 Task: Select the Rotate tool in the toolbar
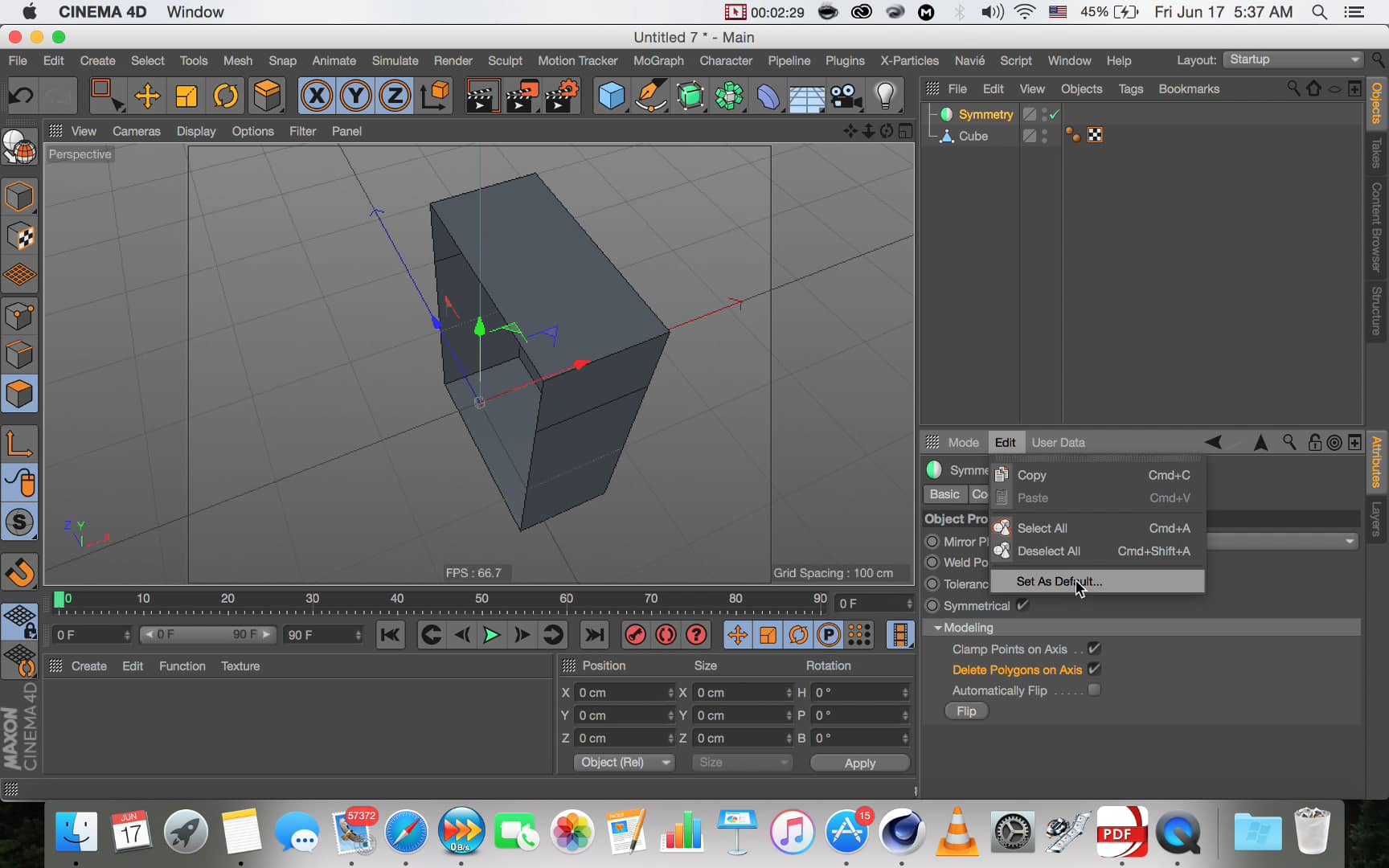(226, 95)
